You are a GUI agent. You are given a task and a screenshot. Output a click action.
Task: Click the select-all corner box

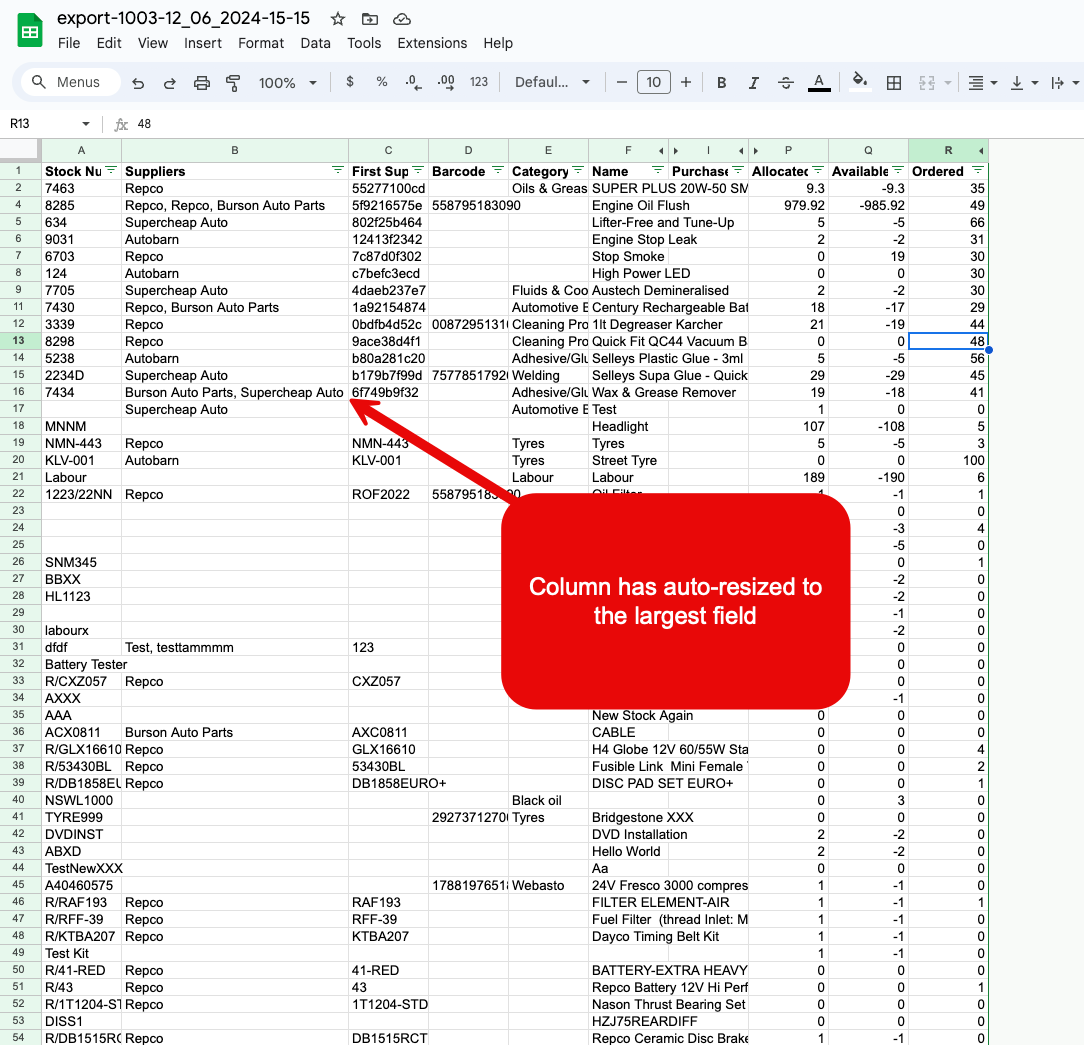(19, 149)
